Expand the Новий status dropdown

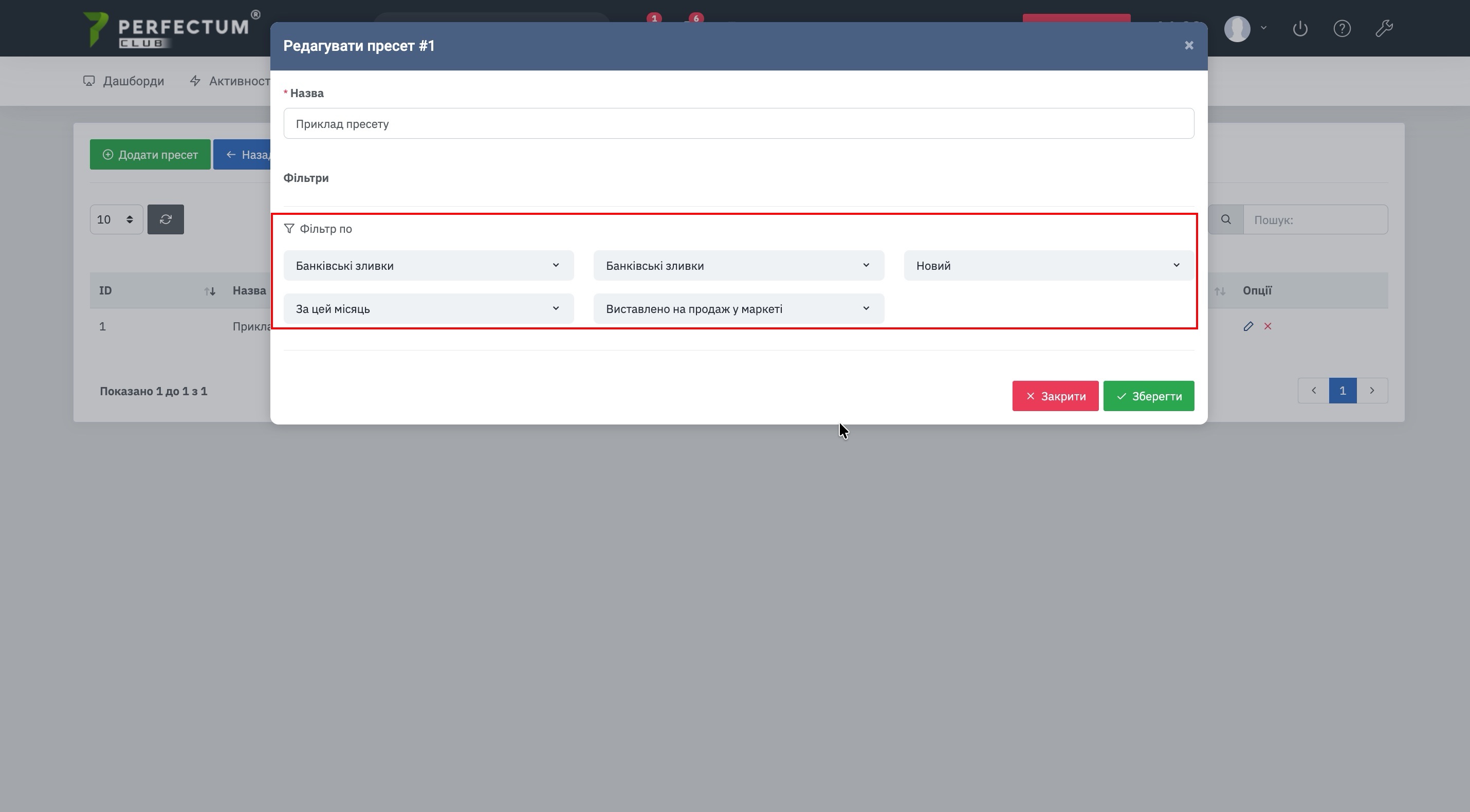coord(1048,265)
